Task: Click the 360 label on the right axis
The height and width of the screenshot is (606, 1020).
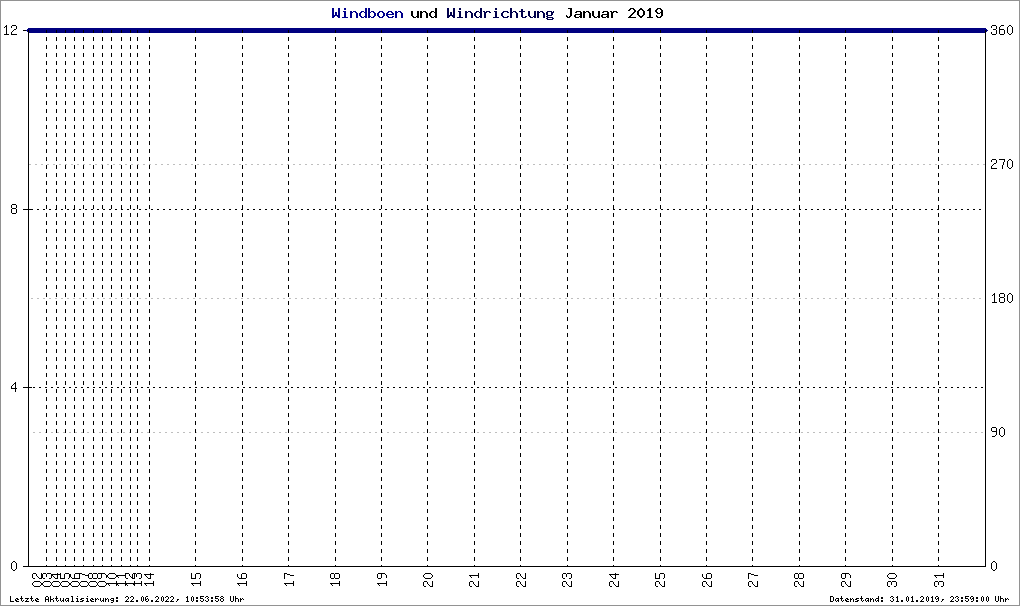Action: coord(1002,31)
